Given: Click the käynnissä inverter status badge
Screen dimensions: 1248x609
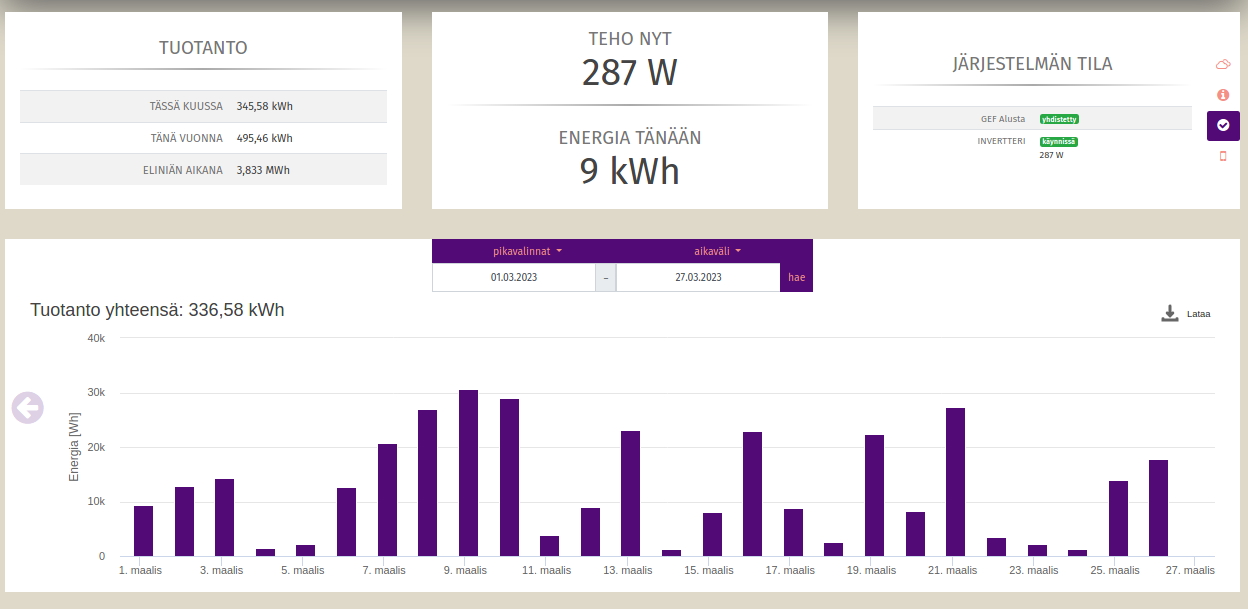Looking at the screenshot, I should (x=1058, y=142).
